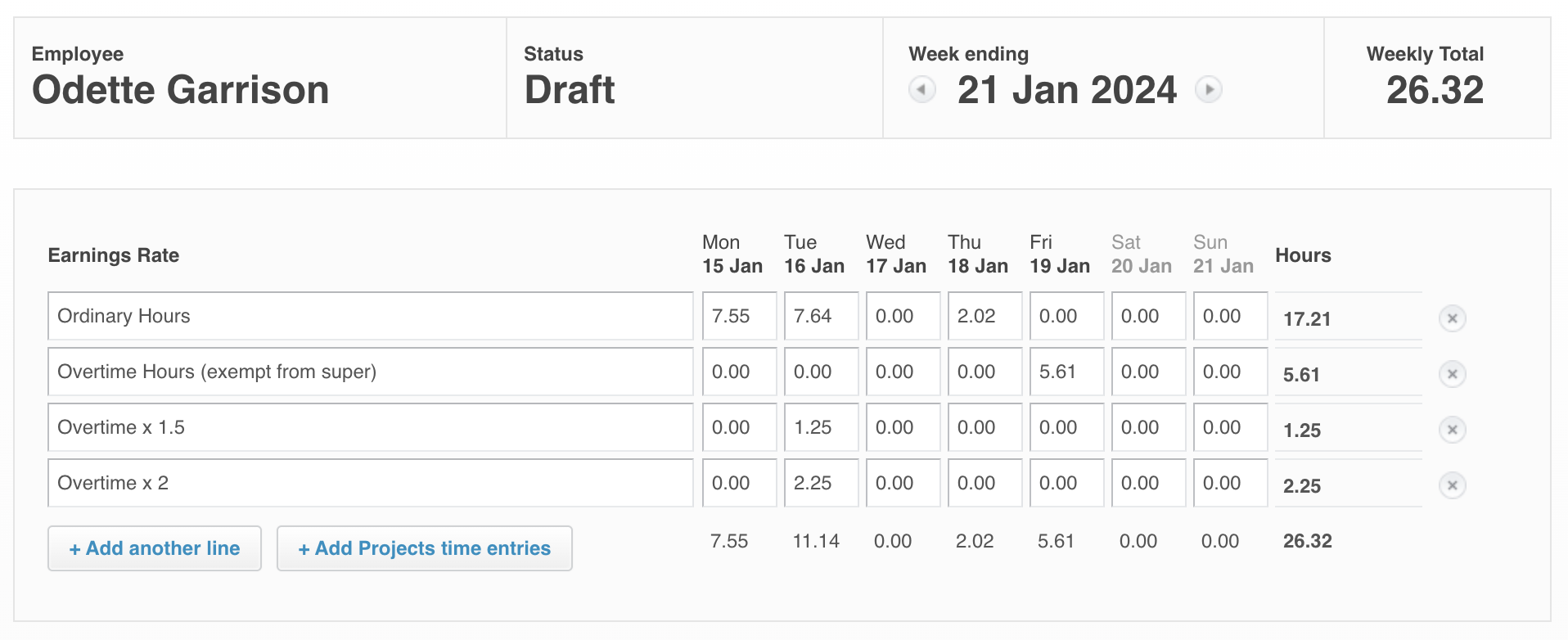Click Add Projects time entries button
The image size is (1568, 640).
pos(424,548)
